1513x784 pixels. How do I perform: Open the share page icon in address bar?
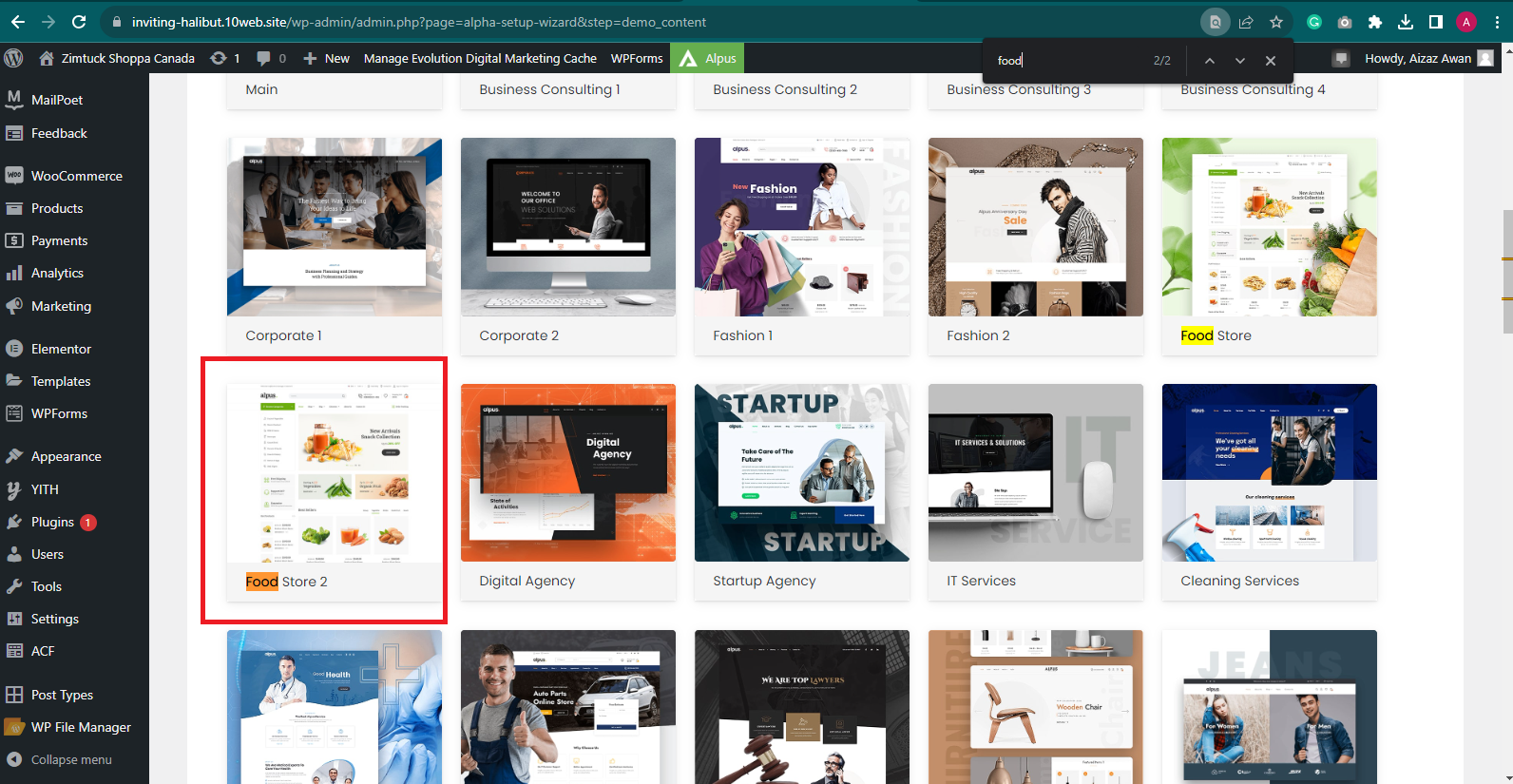click(1246, 22)
